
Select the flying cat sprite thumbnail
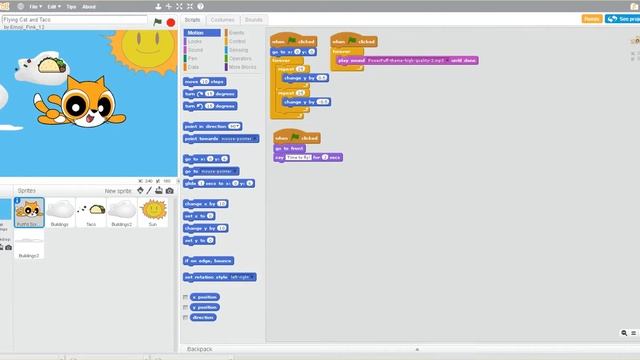[x=29, y=213]
